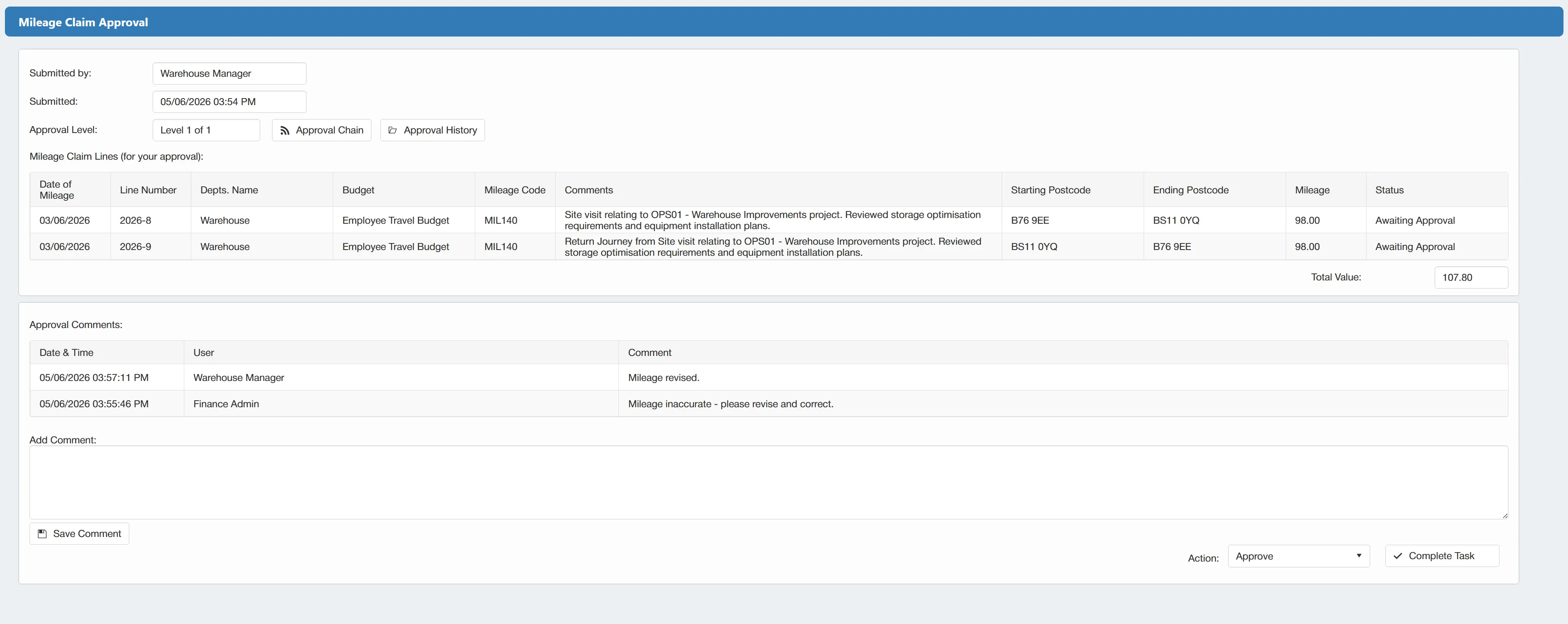The width and height of the screenshot is (1568, 624).
Task: Open the Approval Chain button
Action: point(321,130)
